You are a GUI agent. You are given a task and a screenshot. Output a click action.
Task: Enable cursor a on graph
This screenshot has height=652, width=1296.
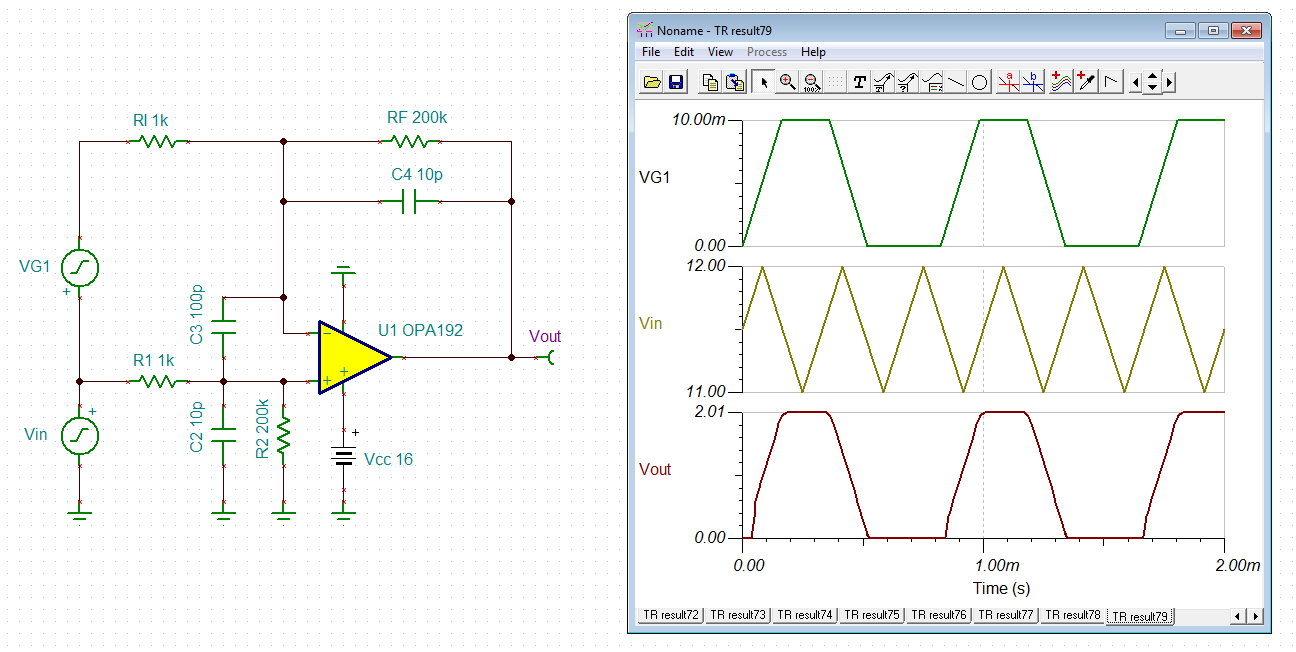[1008, 82]
